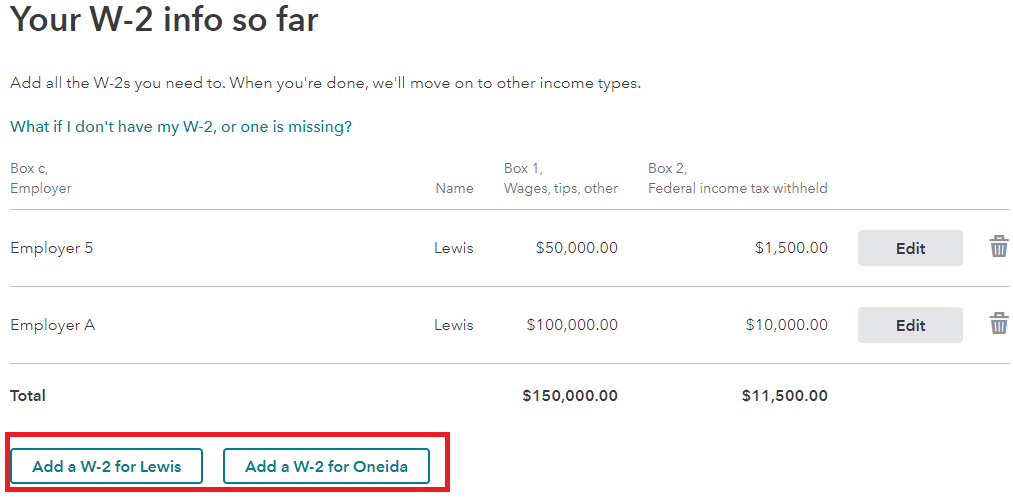Click the "Your W-2 info so far" heading
Image resolution: width=1013 pixels, height=498 pixels.
165,20
